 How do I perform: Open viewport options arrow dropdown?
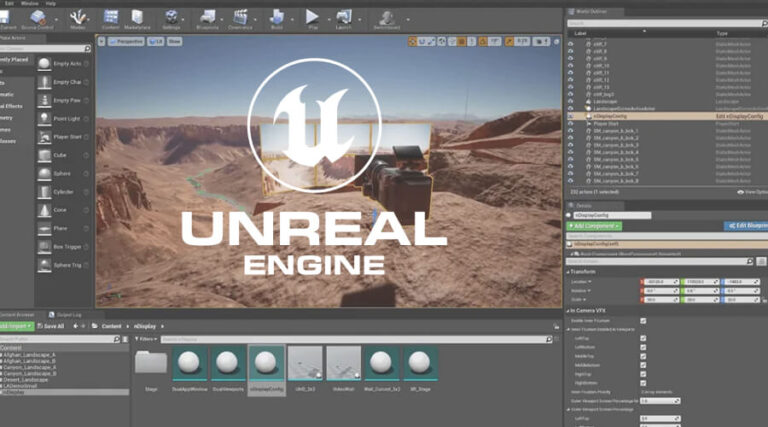tap(101, 42)
